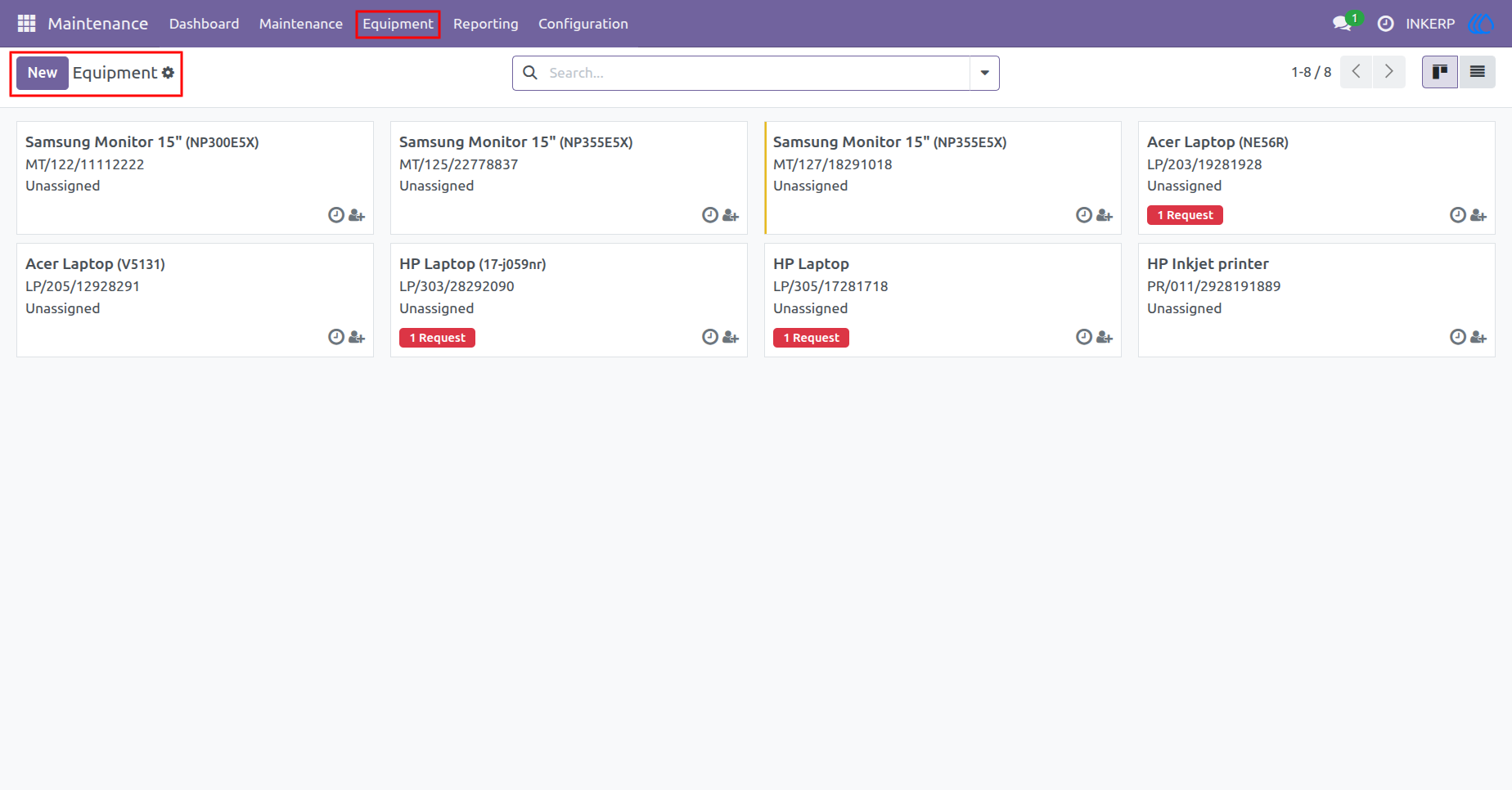Assign user icon on MT/122/11112222 card
The image size is (1512, 790).
357,216
